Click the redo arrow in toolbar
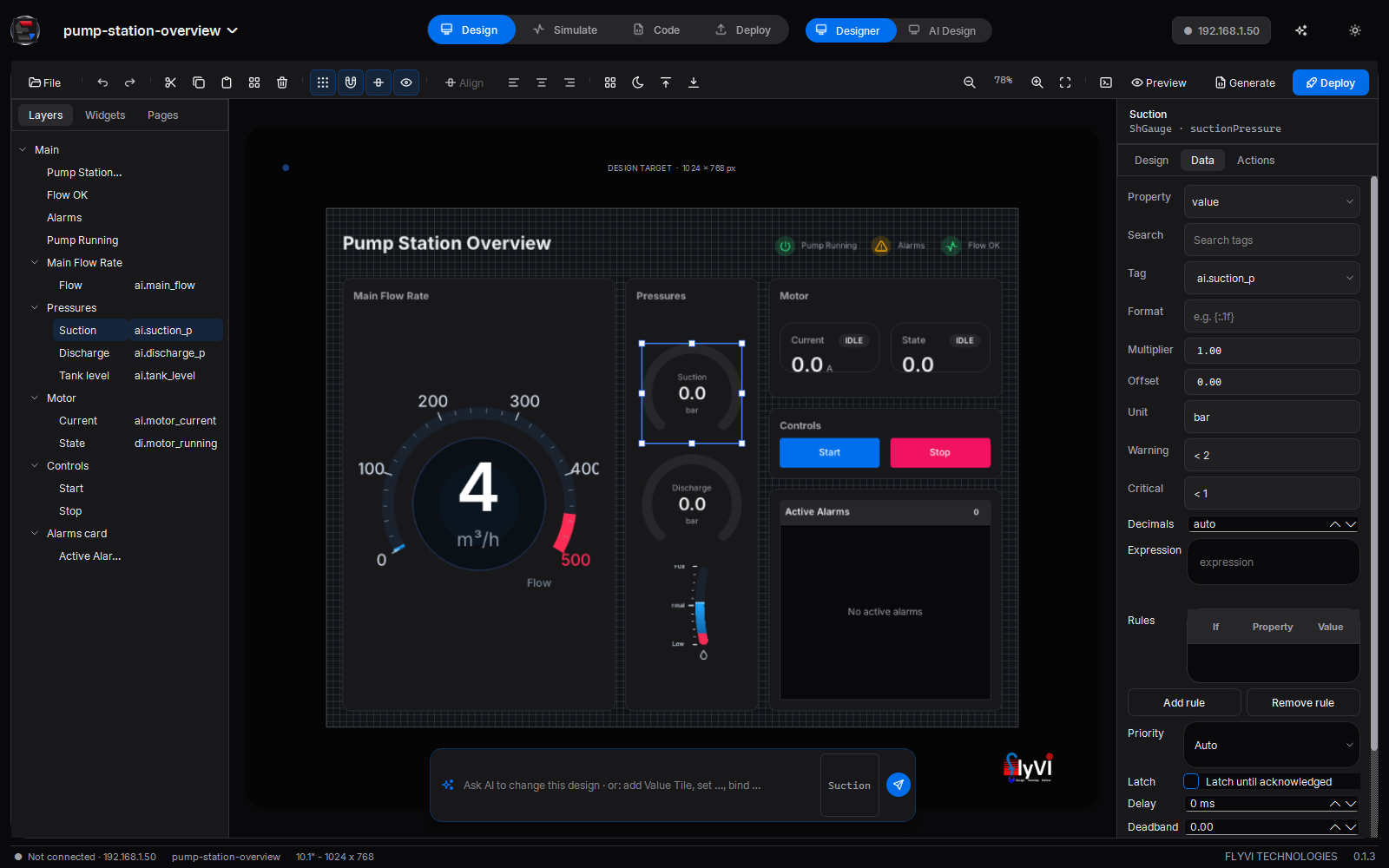1389x868 pixels. pyautogui.click(x=130, y=82)
